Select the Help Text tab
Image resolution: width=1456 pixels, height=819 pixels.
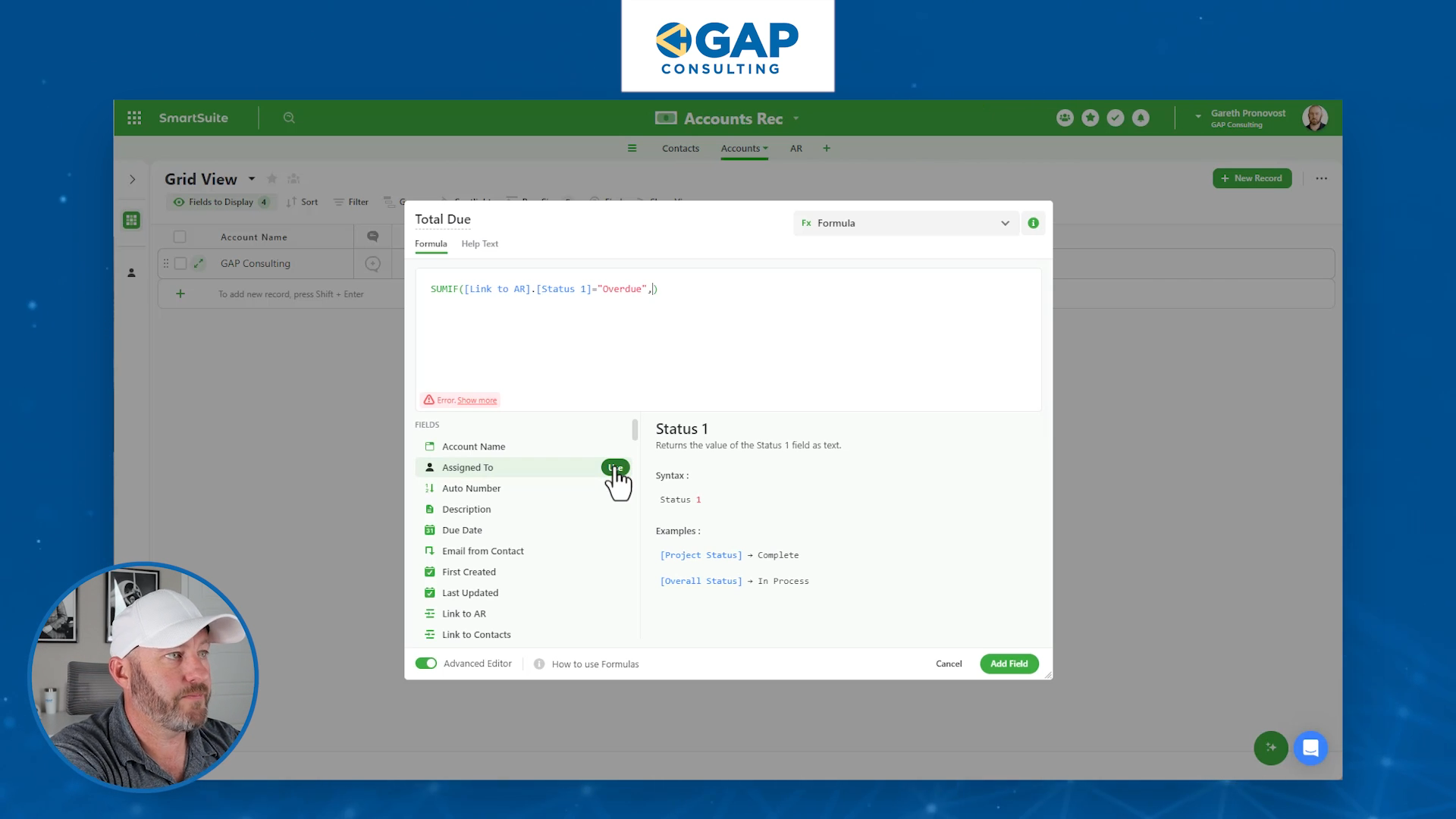[x=480, y=243]
